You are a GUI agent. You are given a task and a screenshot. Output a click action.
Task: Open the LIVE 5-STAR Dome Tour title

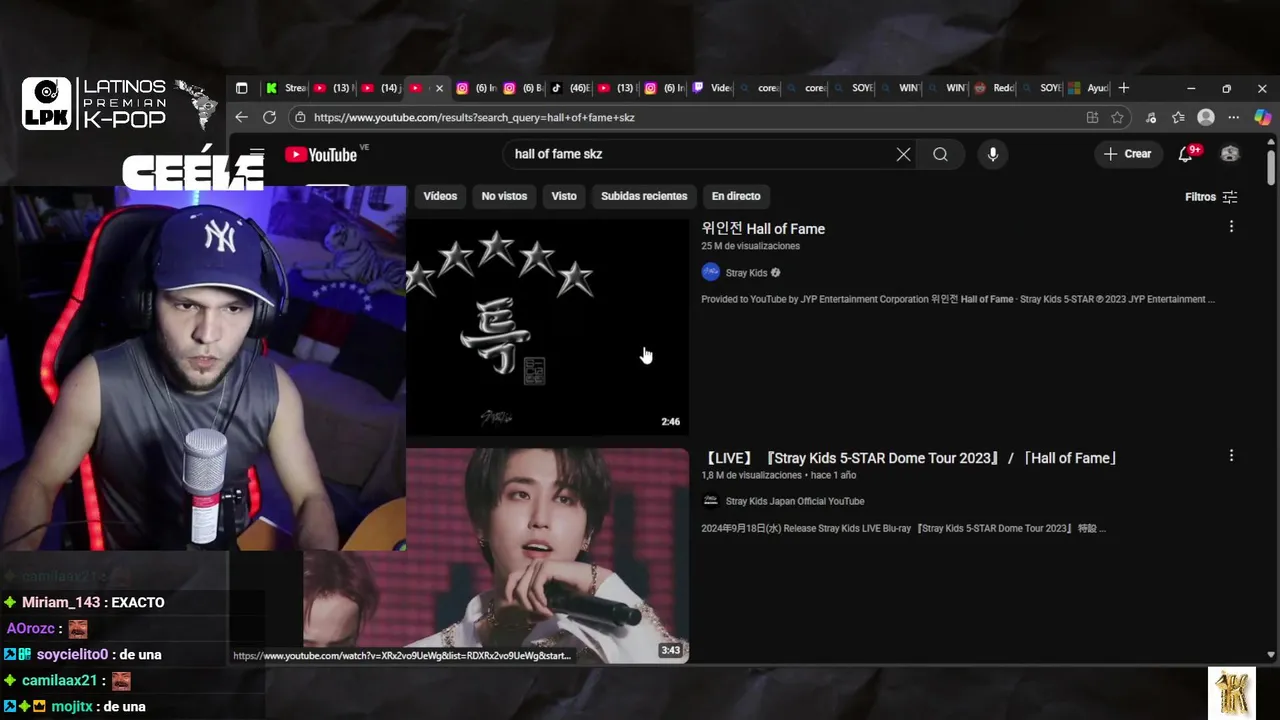pos(910,458)
